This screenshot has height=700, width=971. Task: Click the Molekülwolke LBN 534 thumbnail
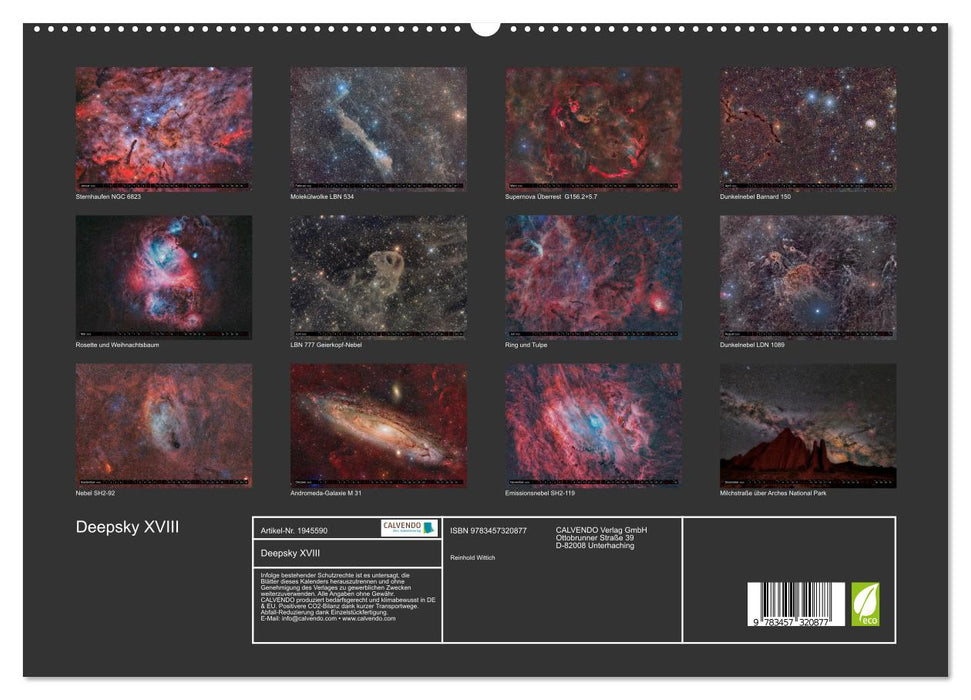tap(380, 129)
